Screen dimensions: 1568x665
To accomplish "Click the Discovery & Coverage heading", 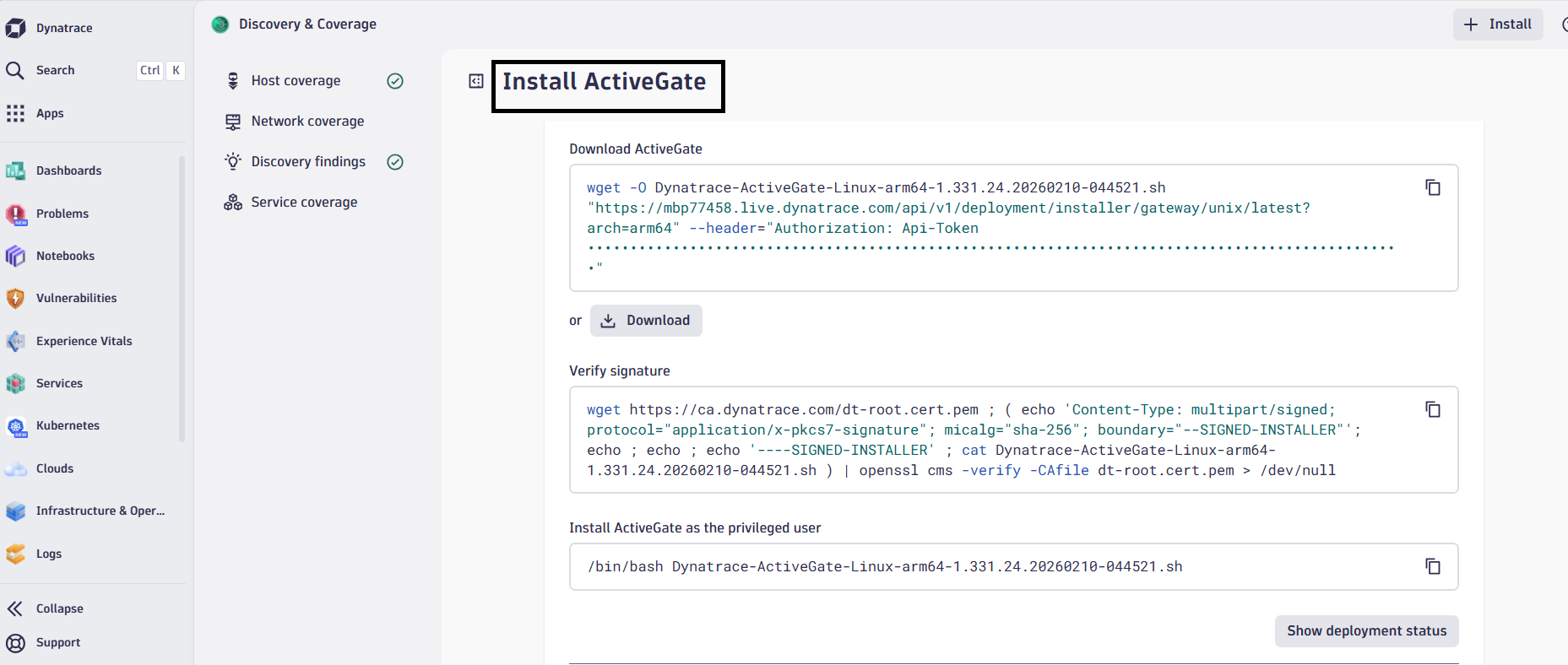I will [x=307, y=24].
